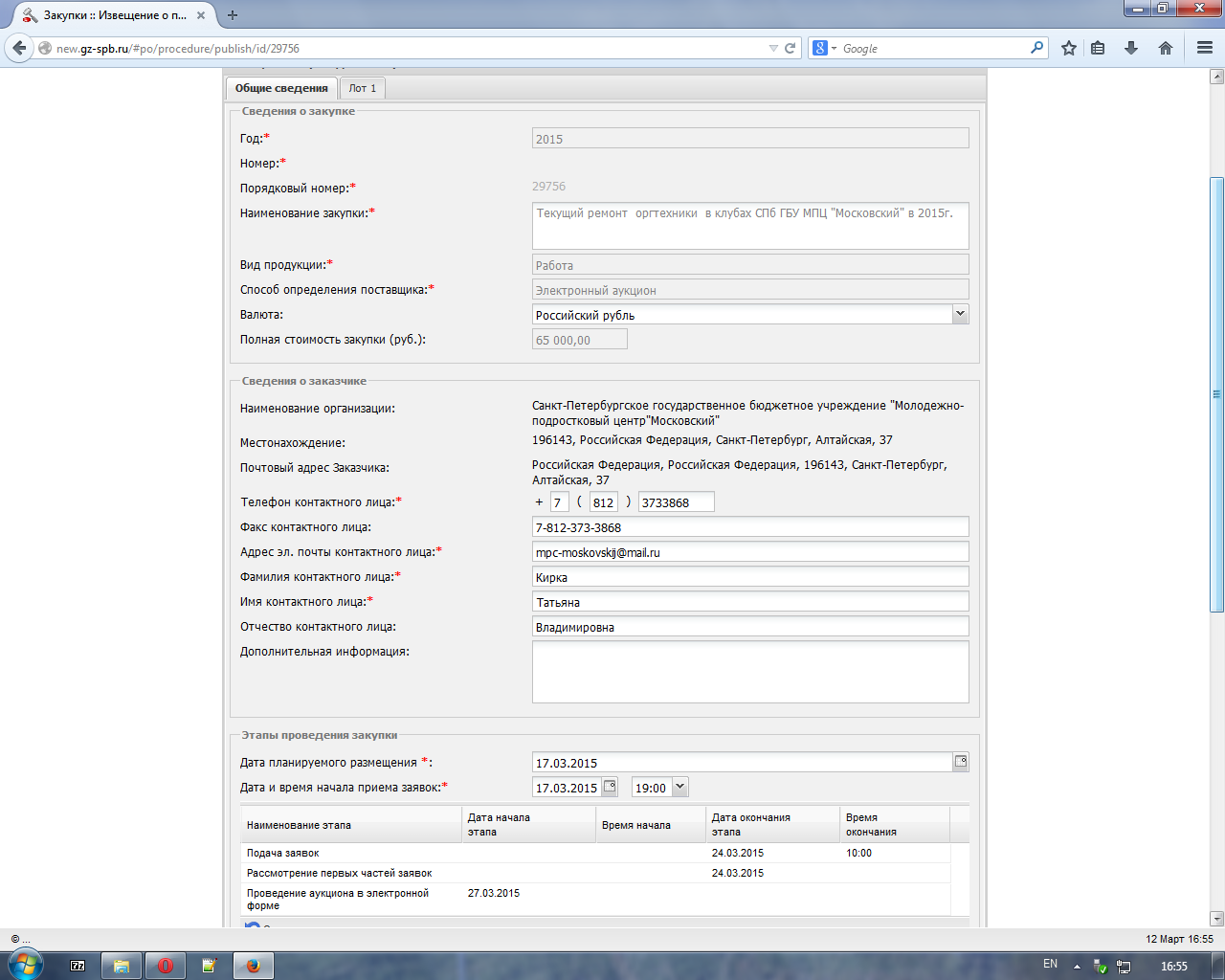
Task: Click the Firefox taskbar button
Action: pyautogui.click(x=254, y=966)
